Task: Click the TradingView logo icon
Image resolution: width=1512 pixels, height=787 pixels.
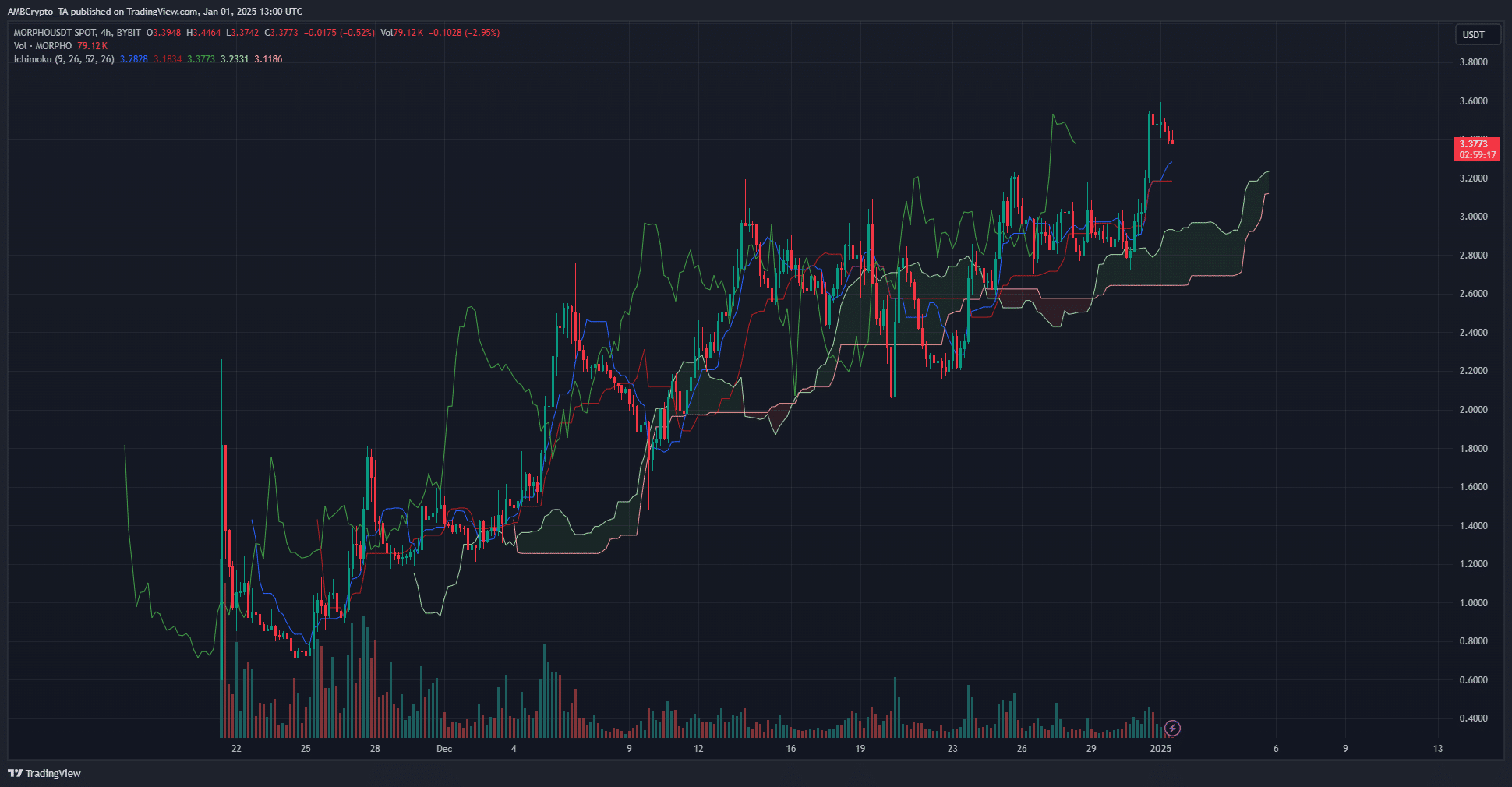Action: (x=15, y=773)
